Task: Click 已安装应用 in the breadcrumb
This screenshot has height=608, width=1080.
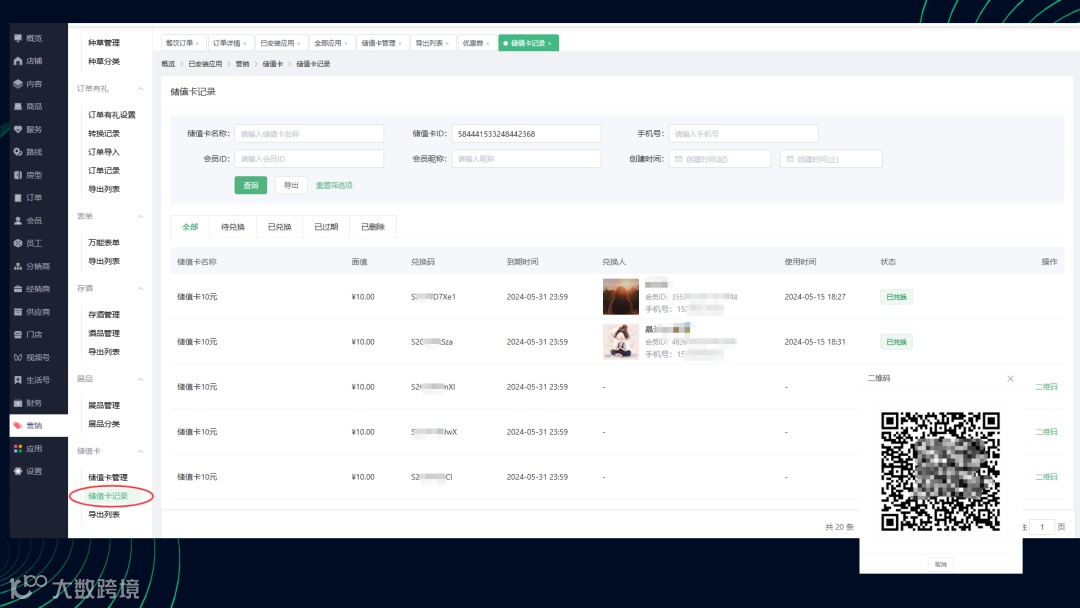Action: tap(205, 64)
